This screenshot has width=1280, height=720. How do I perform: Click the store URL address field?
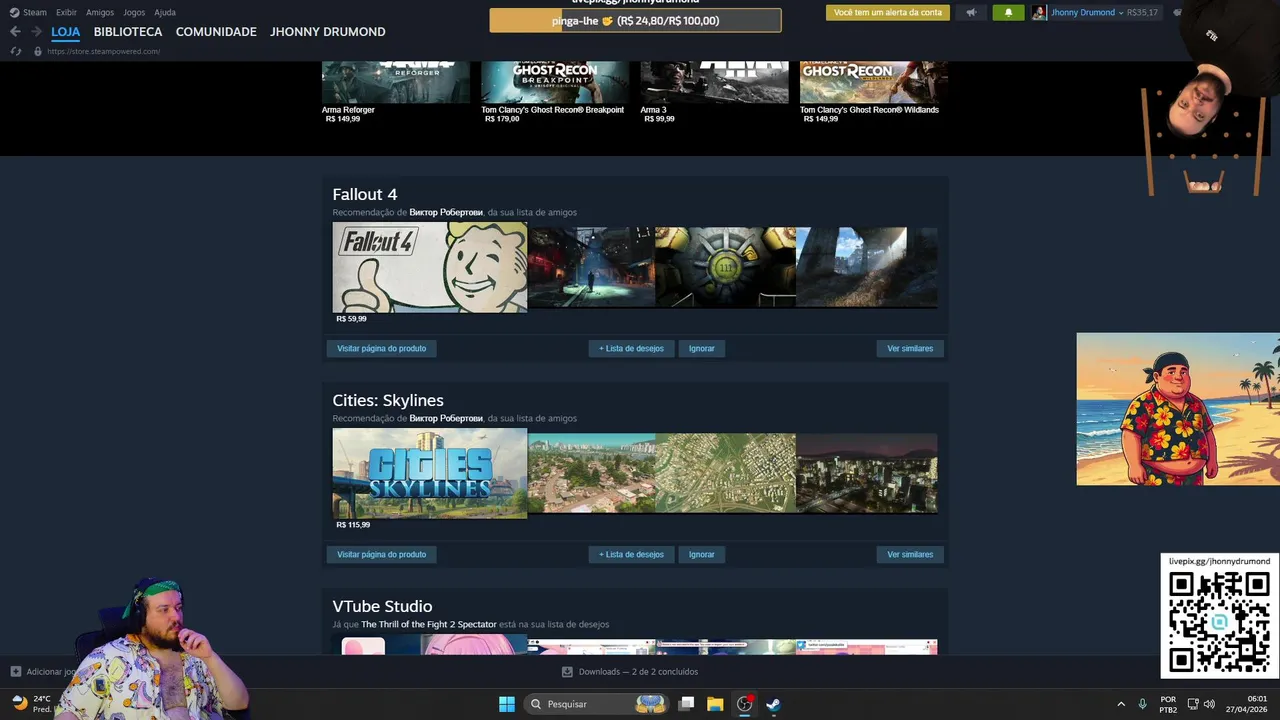(103, 51)
